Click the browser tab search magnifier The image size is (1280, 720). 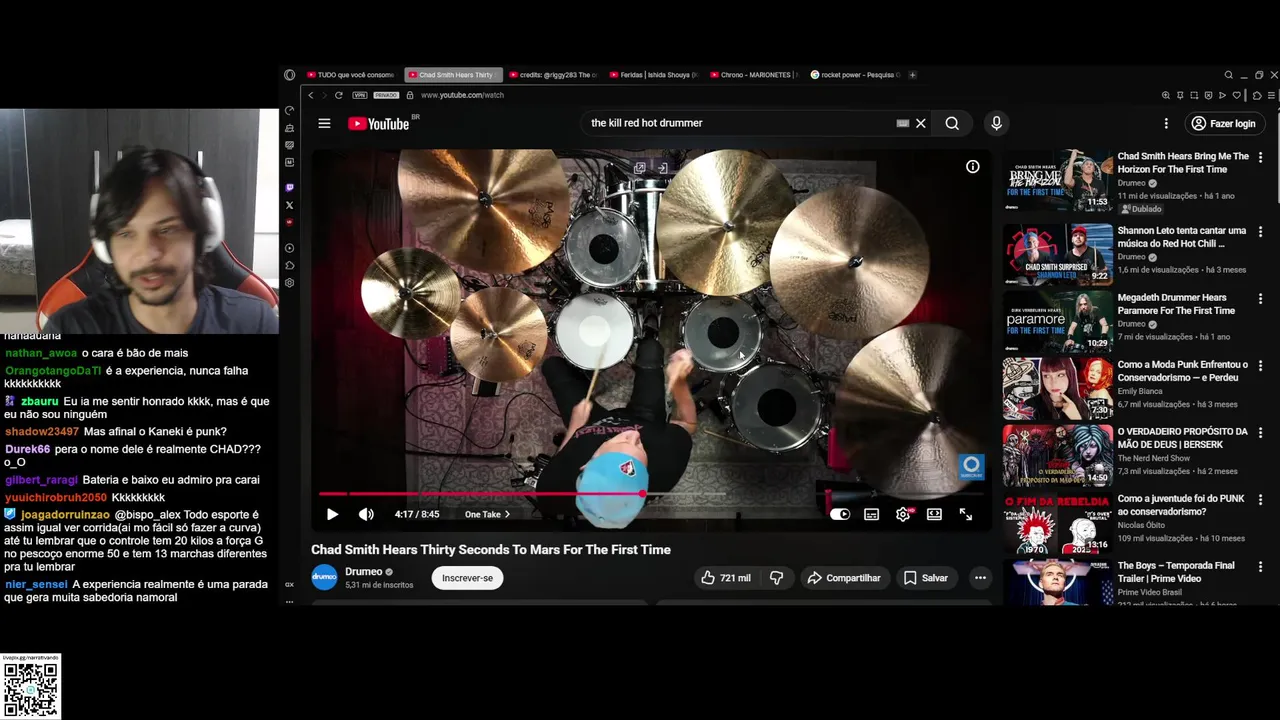[x=1229, y=75]
